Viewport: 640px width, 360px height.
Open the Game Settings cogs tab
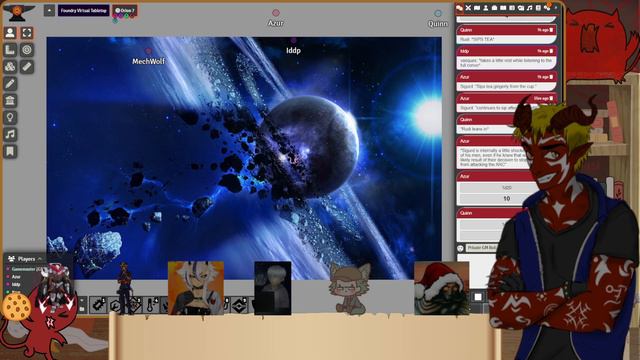click(x=547, y=8)
